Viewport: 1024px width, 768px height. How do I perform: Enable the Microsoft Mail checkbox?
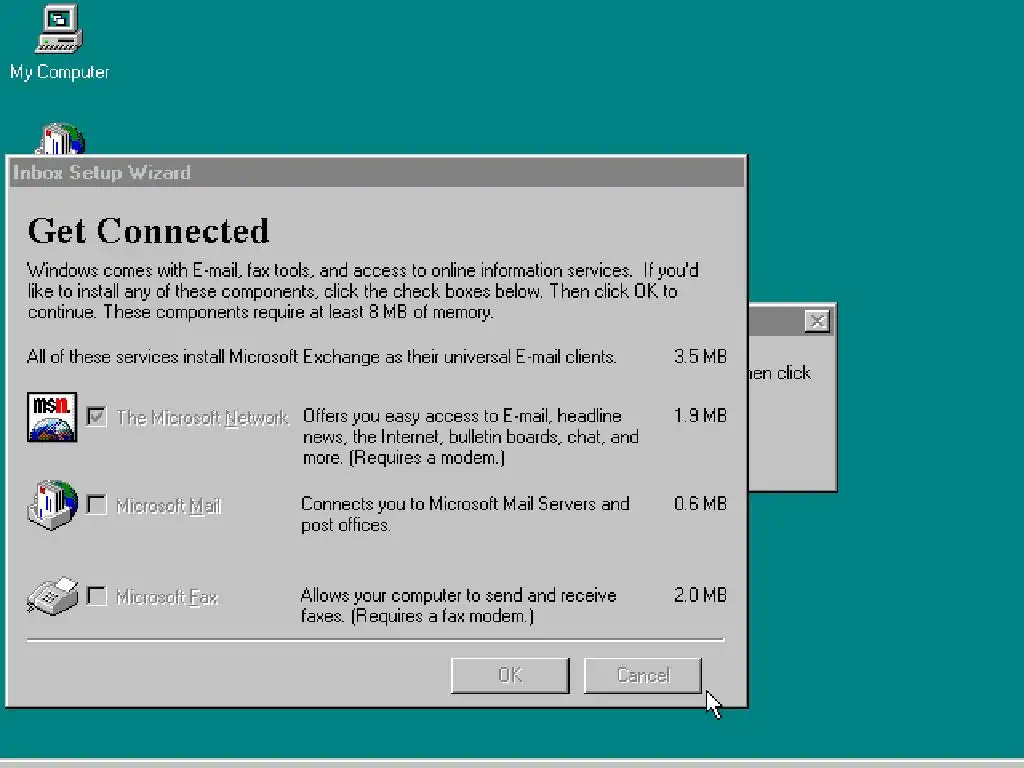(x=96, y=504)
